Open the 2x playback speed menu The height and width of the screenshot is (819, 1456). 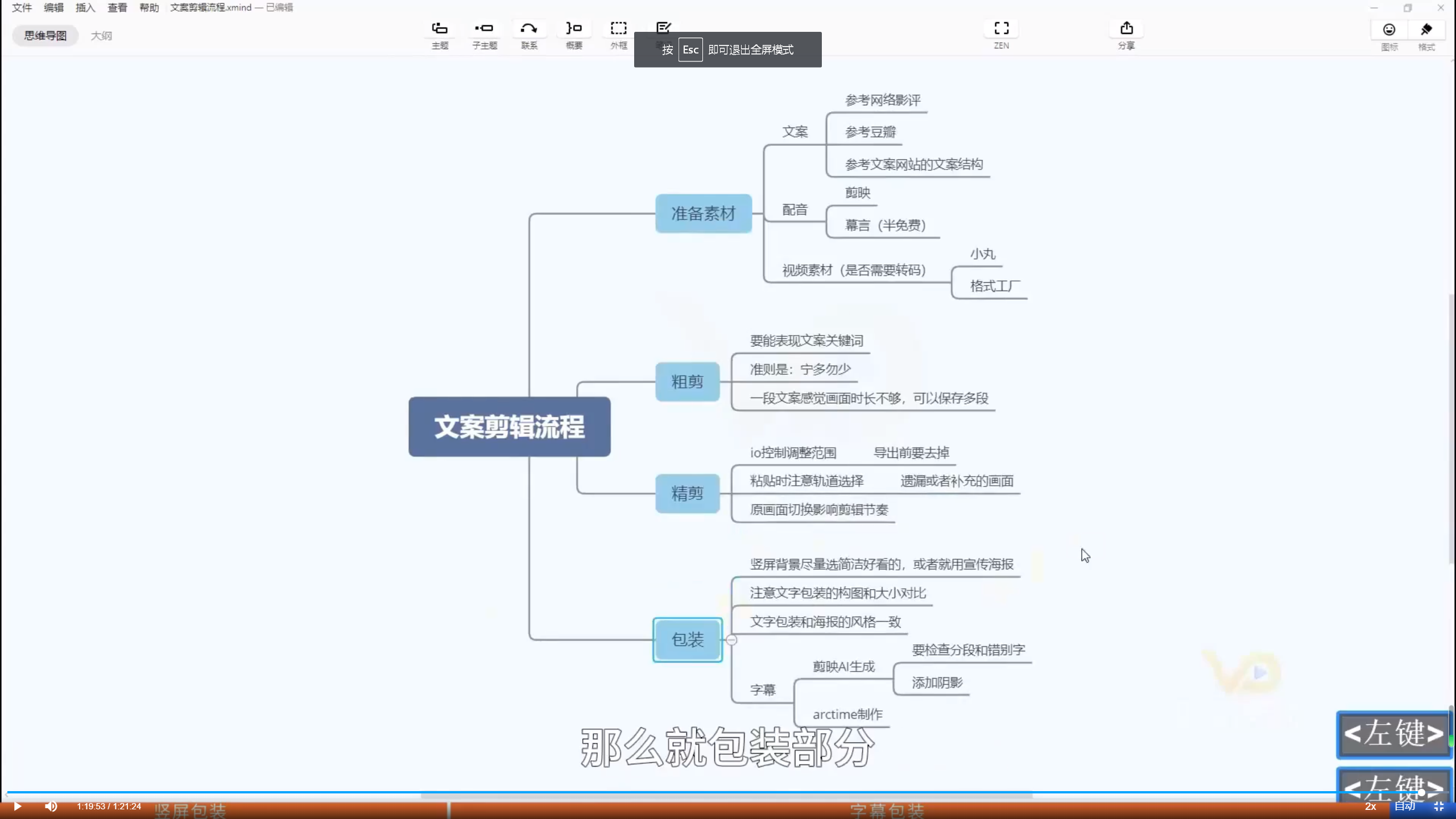(x=1371, y=806)
